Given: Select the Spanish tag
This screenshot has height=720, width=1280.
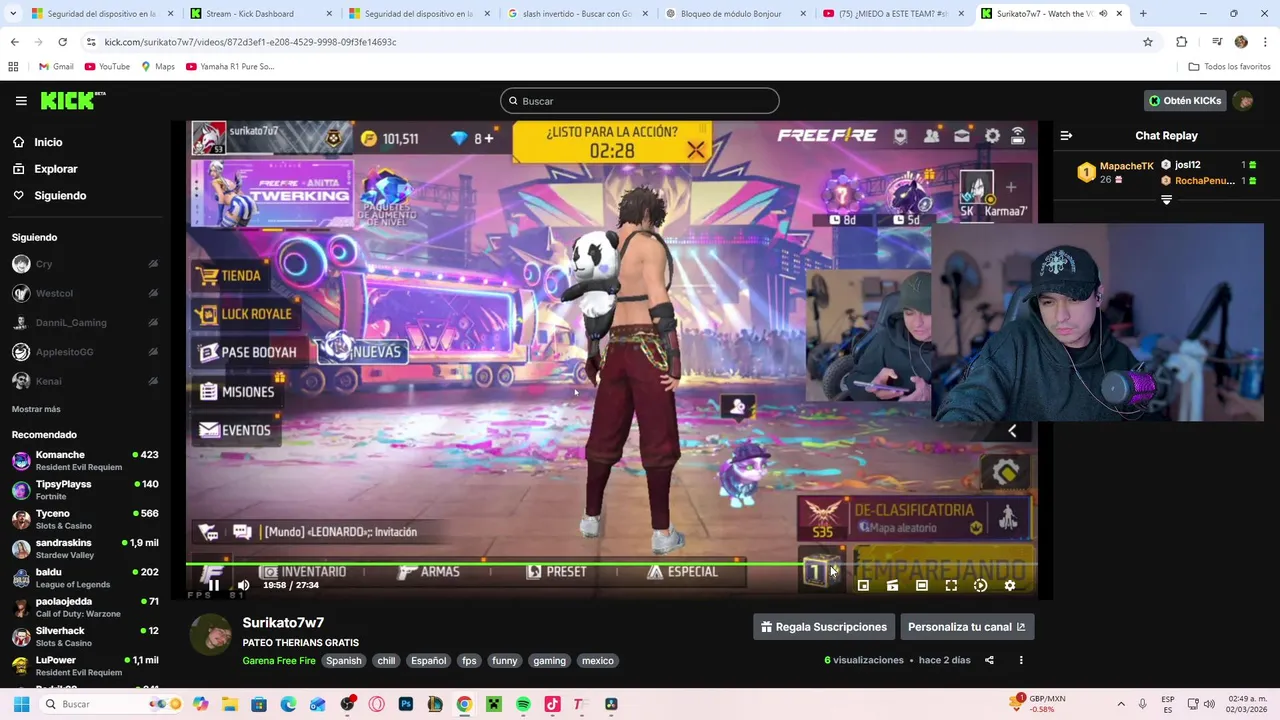Looking at the screenshot, I should point(343,660).
